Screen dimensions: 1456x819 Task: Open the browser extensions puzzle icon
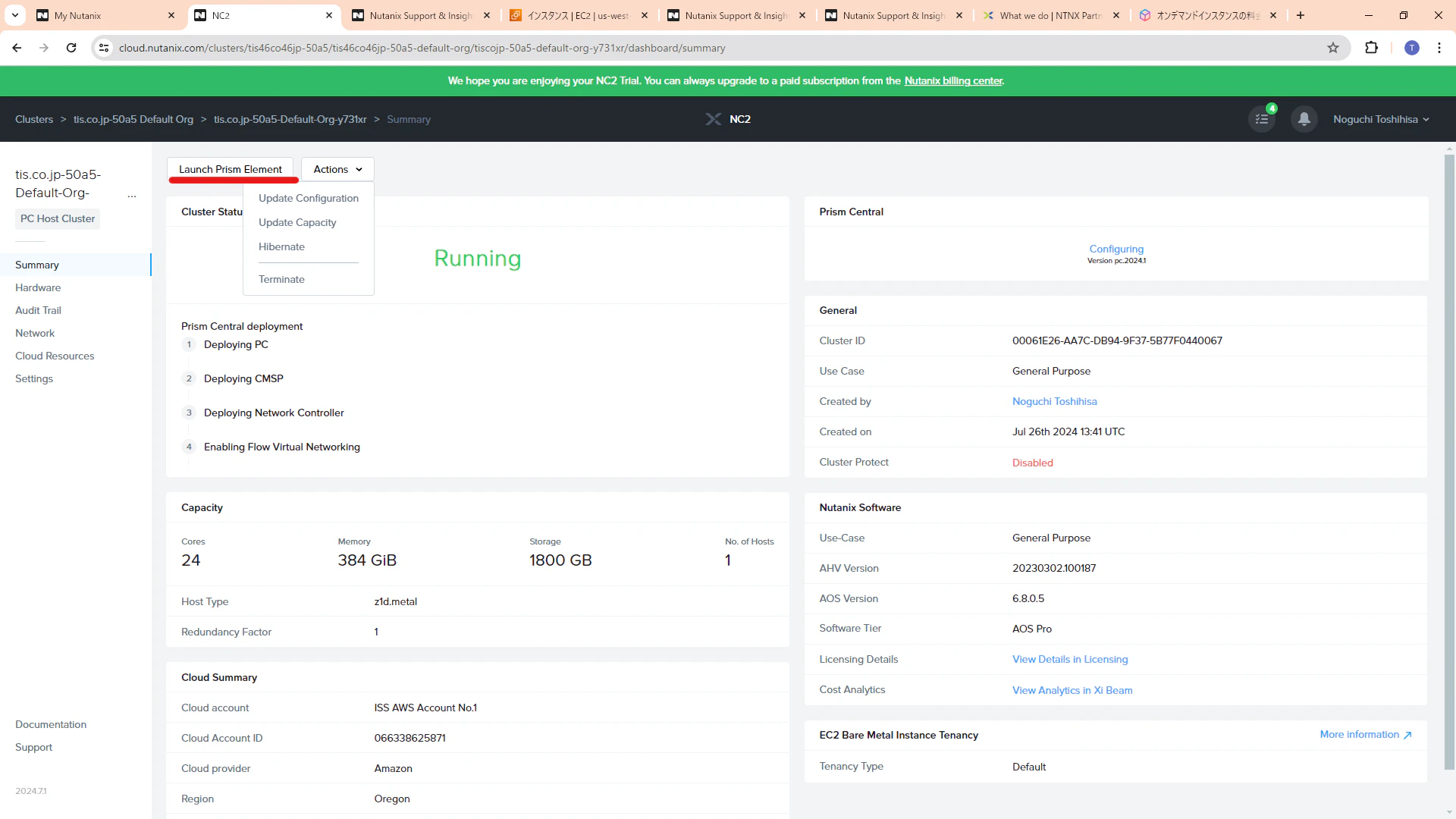[x=1371, y=48]
